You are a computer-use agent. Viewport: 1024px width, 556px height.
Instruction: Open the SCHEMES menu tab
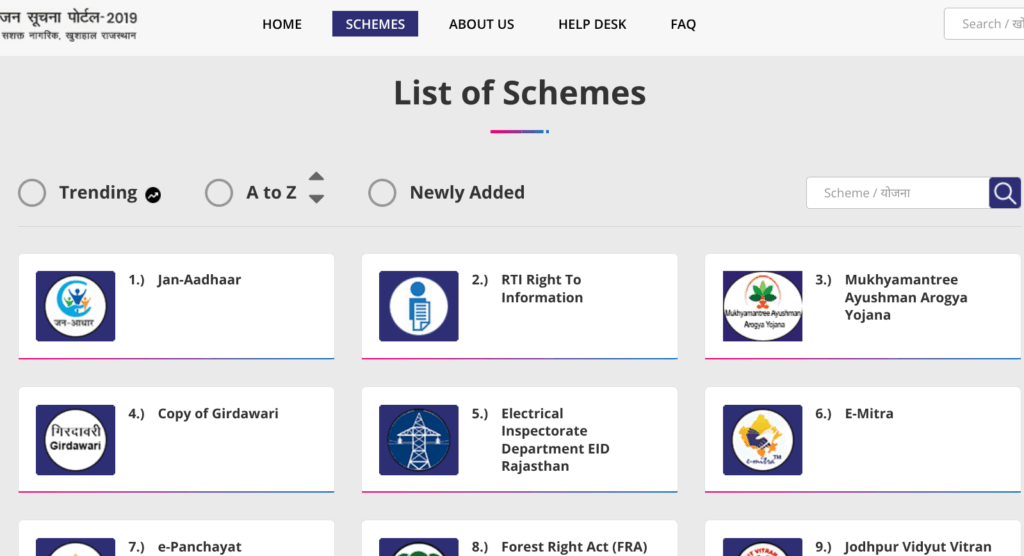(x=375, y=24)
